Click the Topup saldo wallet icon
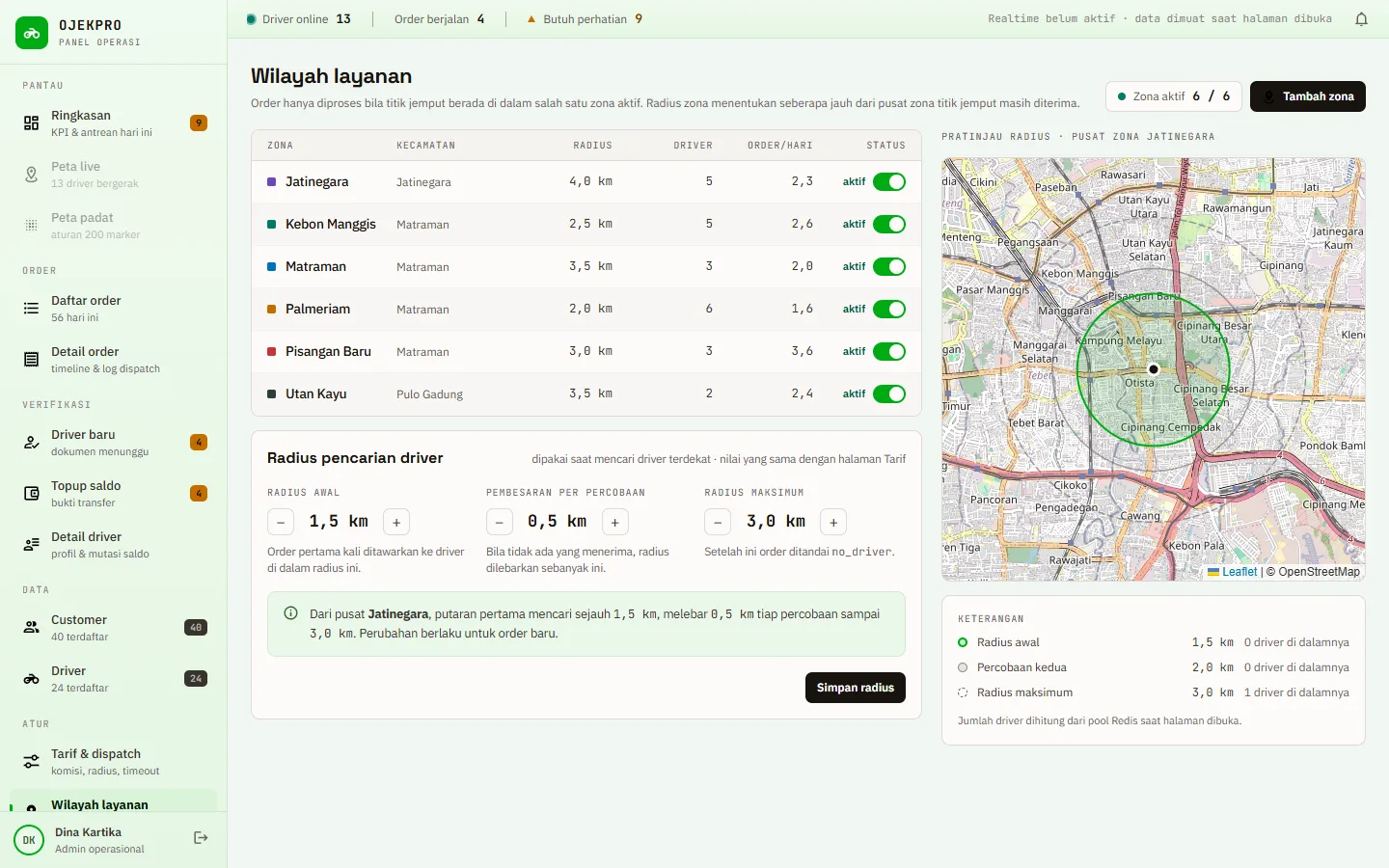This screenshot has height=868, width=1389. 32,494
